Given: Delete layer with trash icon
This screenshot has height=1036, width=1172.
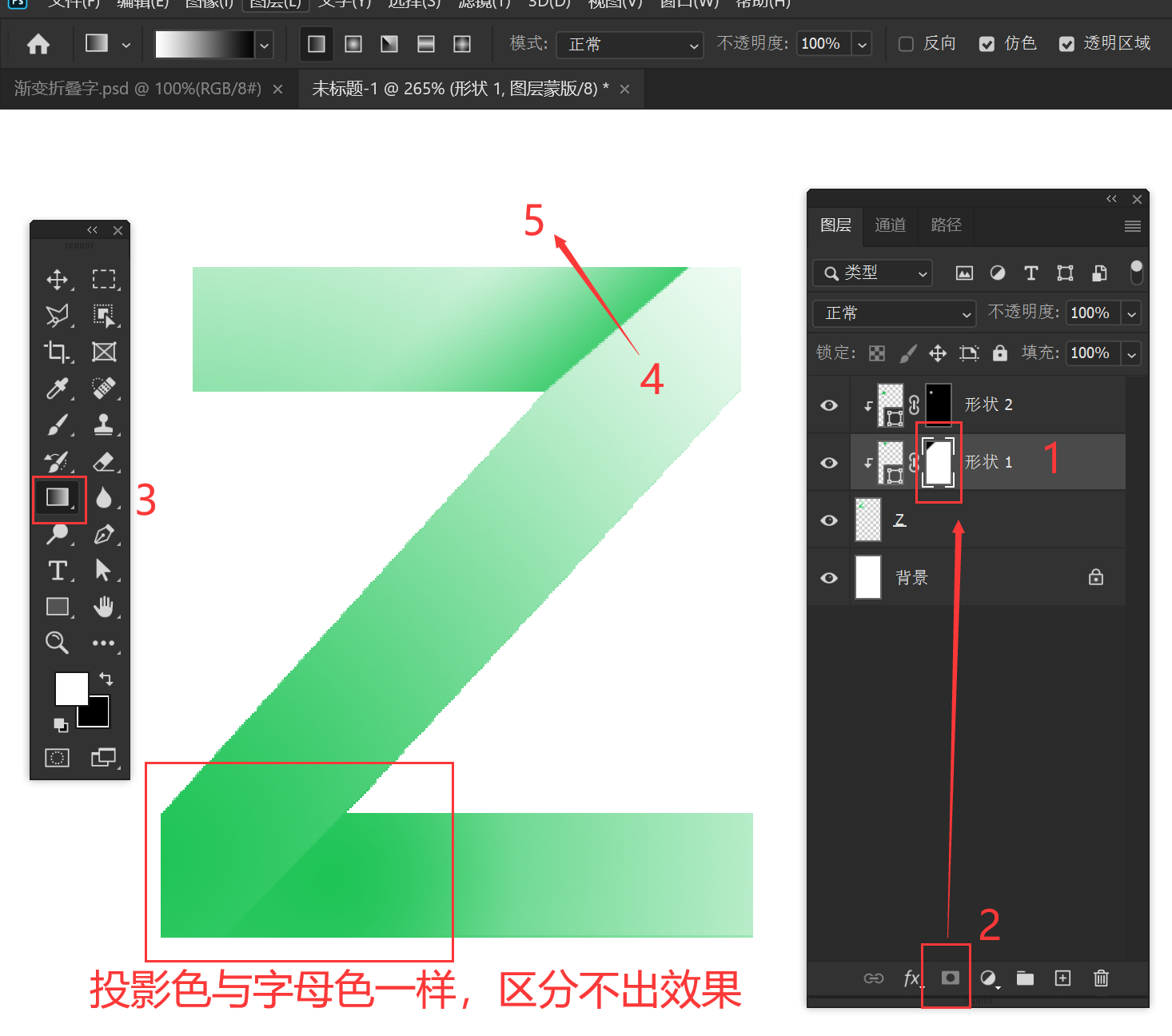Looking at the screenshot, I should coord(1101,978).
